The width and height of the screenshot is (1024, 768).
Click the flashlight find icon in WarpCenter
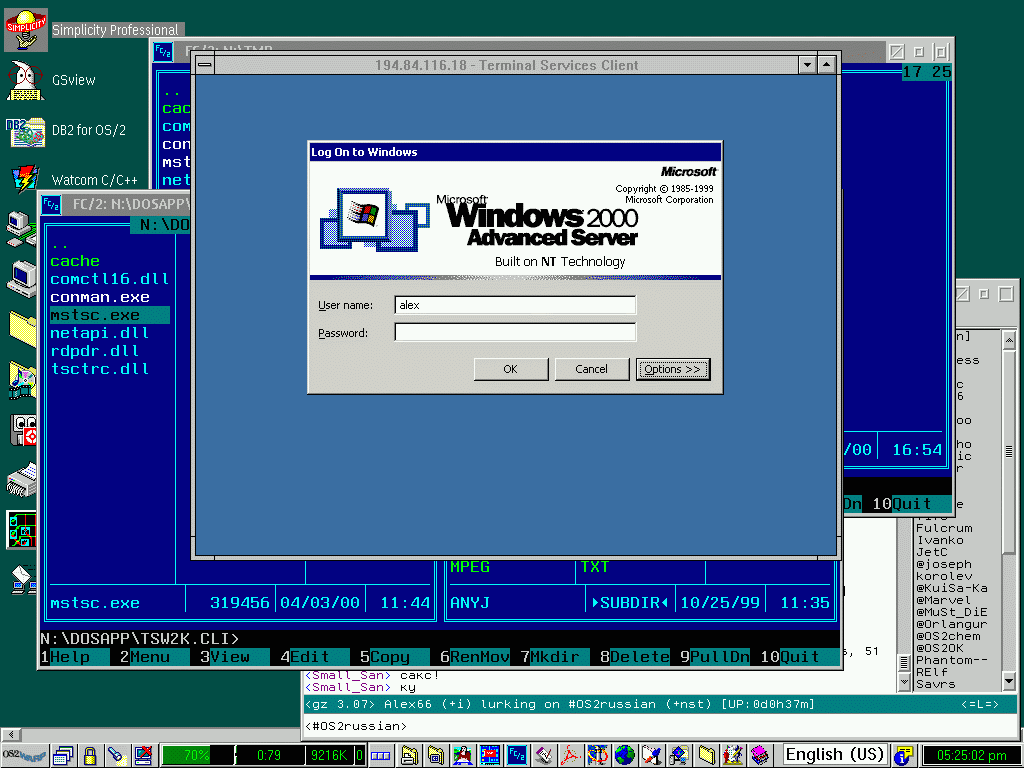coord(116,756)
